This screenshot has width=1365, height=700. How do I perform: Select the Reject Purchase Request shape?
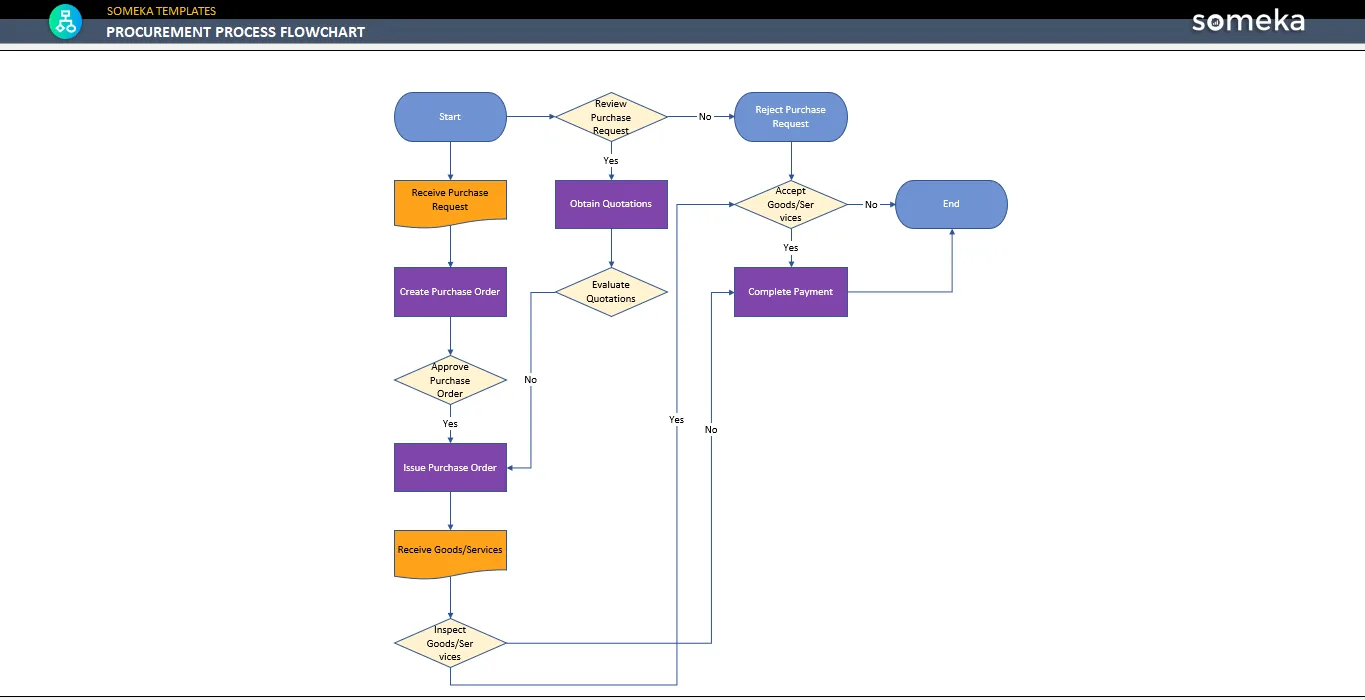pos(791,117)
